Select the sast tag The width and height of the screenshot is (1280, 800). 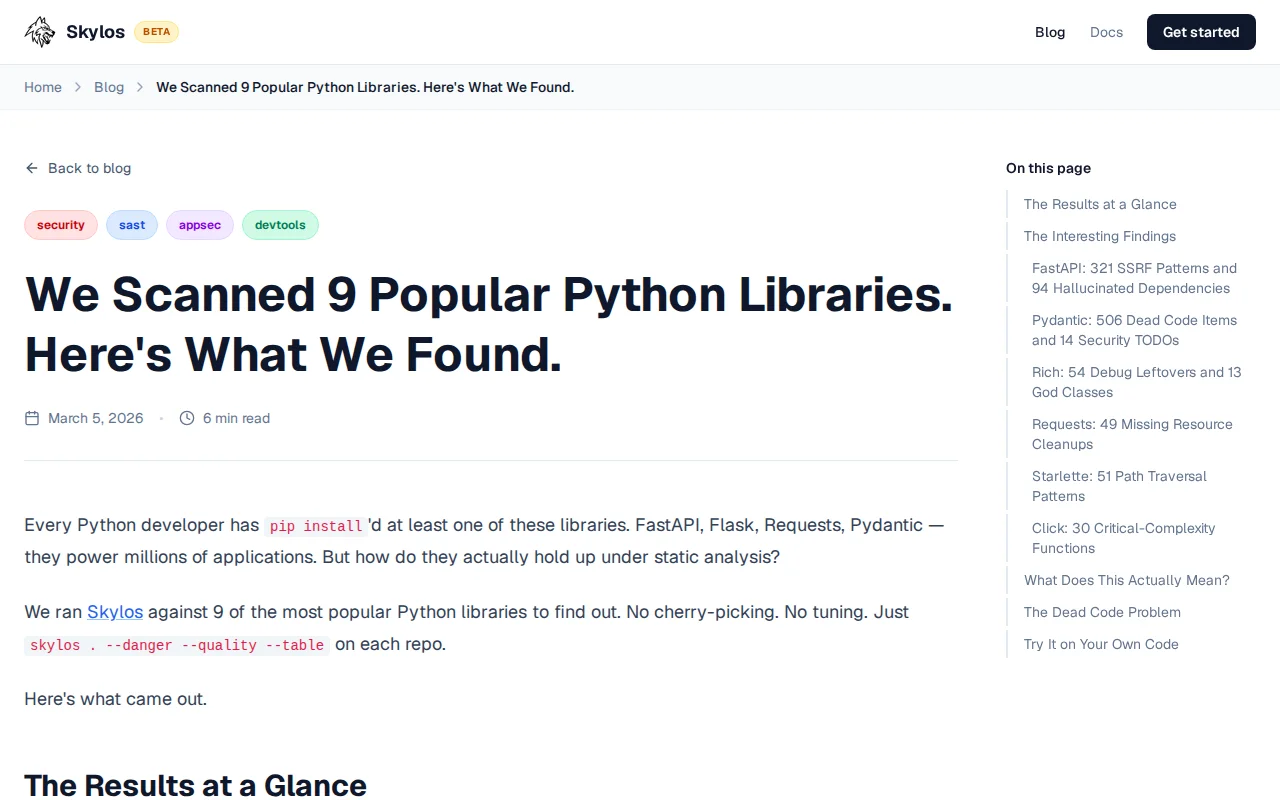[x=132, y=225]
